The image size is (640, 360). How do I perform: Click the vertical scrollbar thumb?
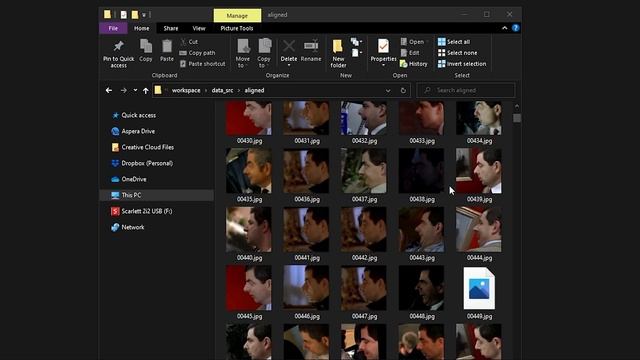517,118
